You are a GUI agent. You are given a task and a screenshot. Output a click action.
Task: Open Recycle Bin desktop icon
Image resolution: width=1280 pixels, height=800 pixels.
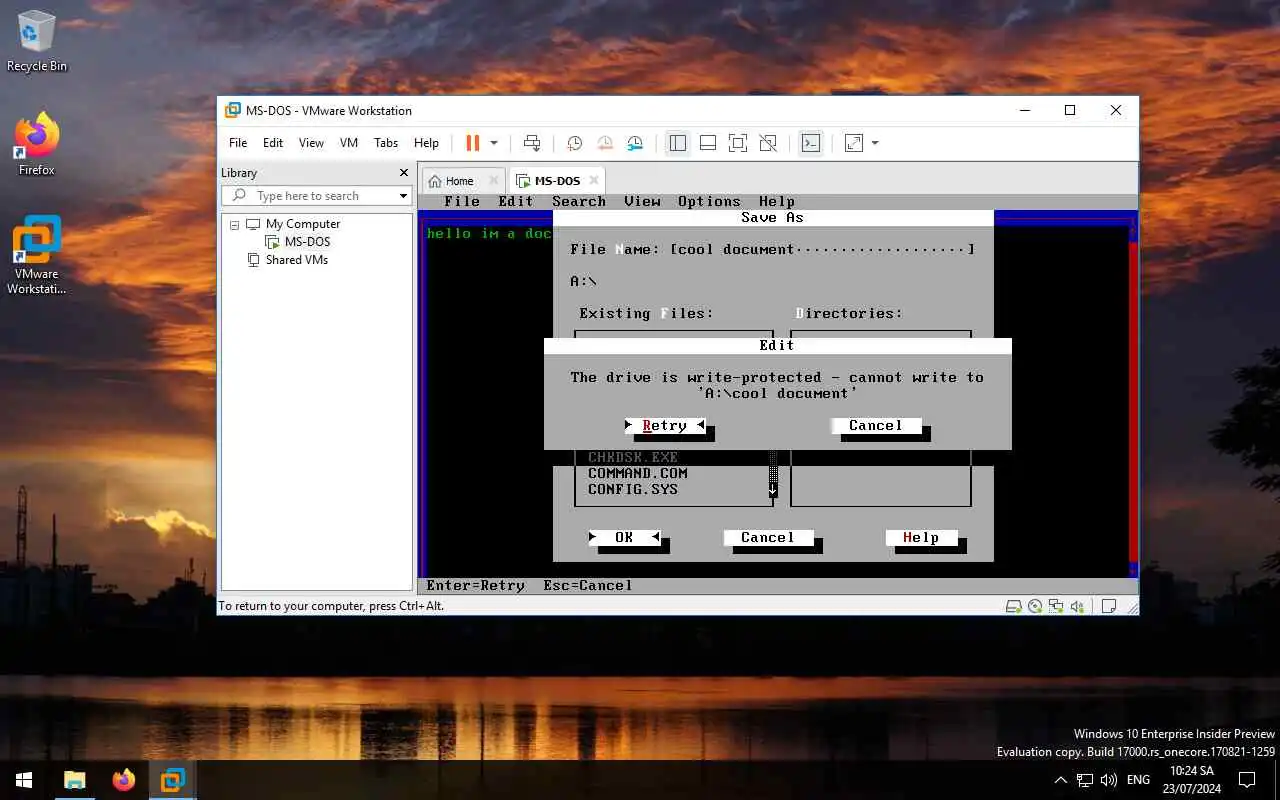(x=37, y=42)
